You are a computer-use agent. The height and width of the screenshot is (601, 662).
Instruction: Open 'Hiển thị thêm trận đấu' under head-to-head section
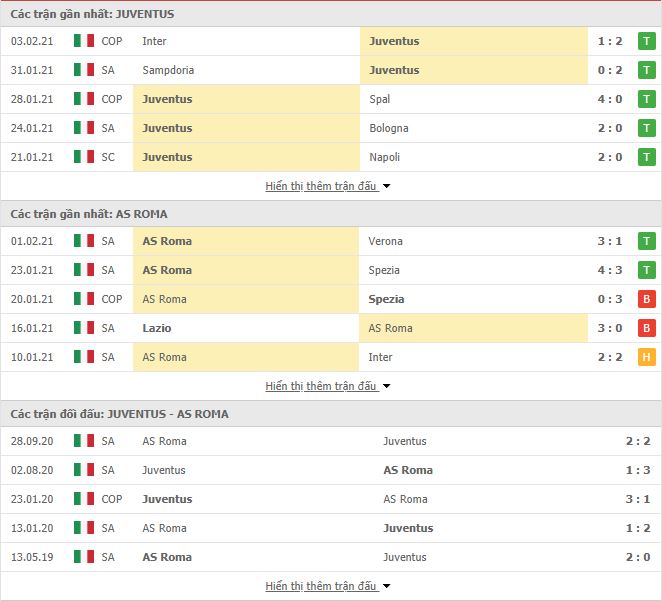[x=321, y=586]
